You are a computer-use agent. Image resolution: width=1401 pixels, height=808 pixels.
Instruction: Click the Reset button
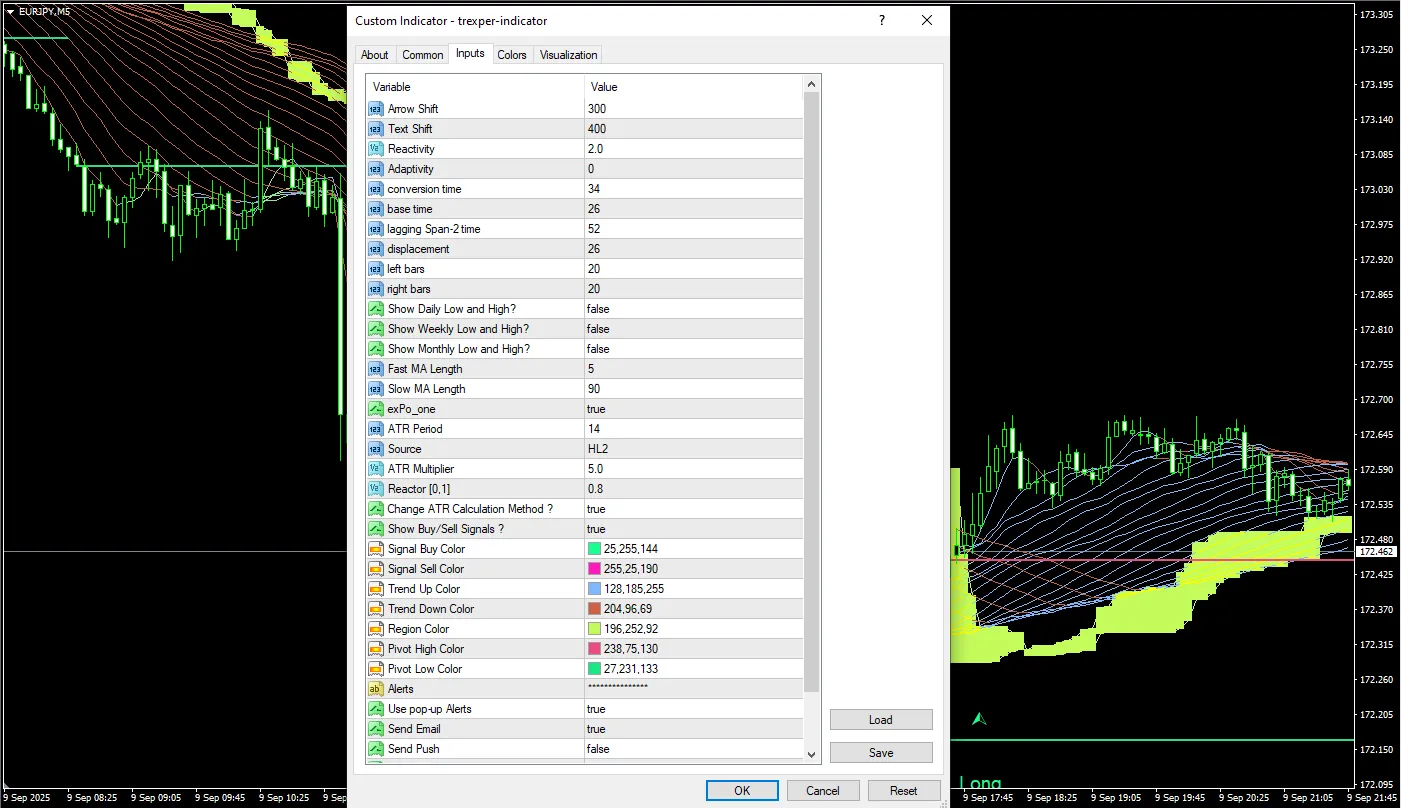[x=903, y=791]
